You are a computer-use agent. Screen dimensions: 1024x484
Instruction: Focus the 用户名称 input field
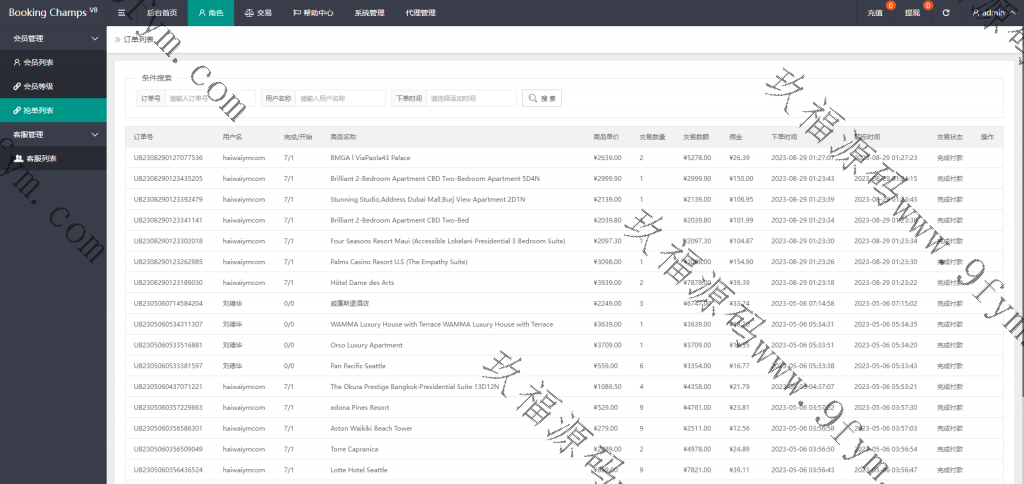pos(340,98)
